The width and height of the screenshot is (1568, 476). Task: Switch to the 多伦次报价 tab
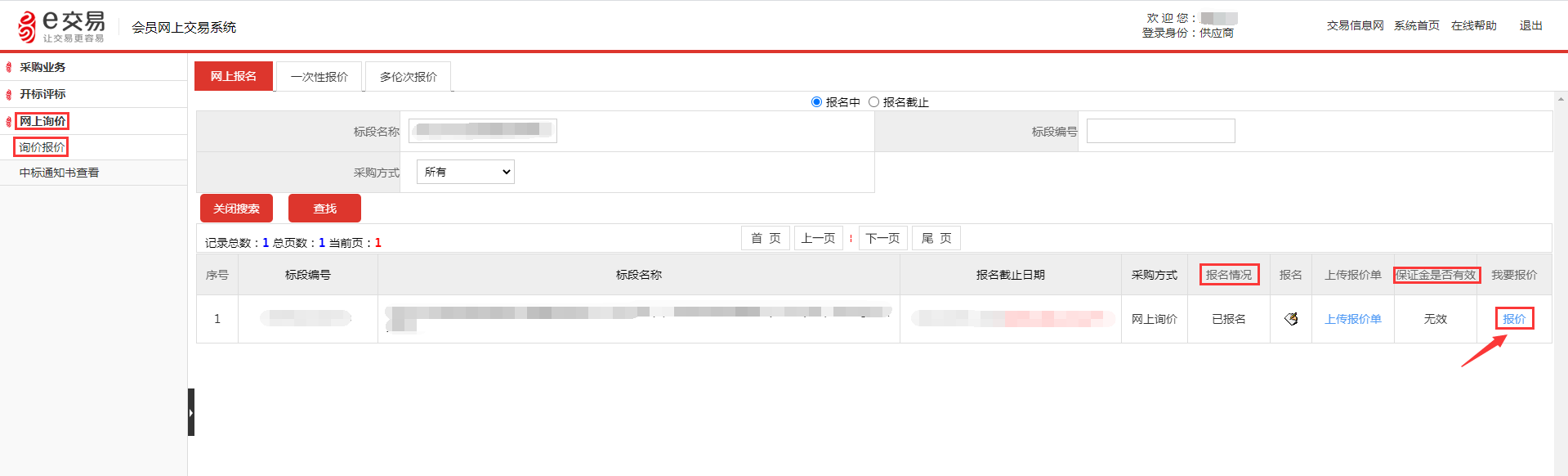(x=409, y=77)
